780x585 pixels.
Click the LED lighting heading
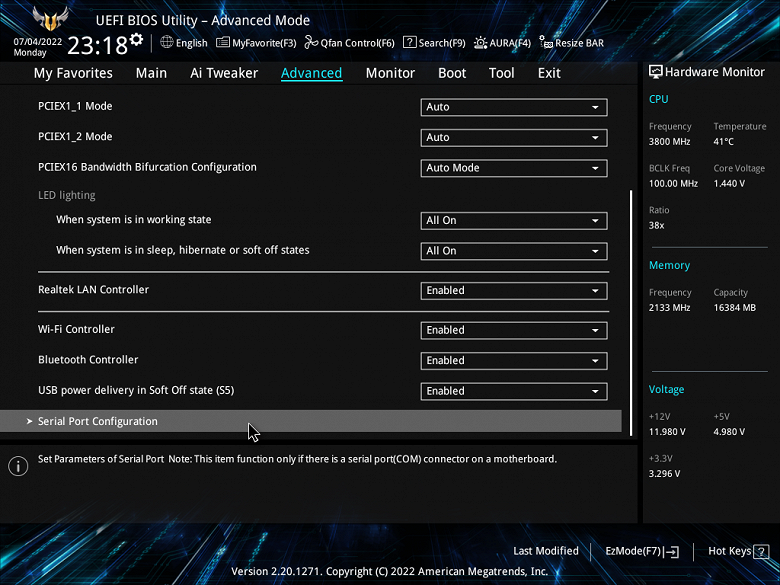tap(67, 195)
